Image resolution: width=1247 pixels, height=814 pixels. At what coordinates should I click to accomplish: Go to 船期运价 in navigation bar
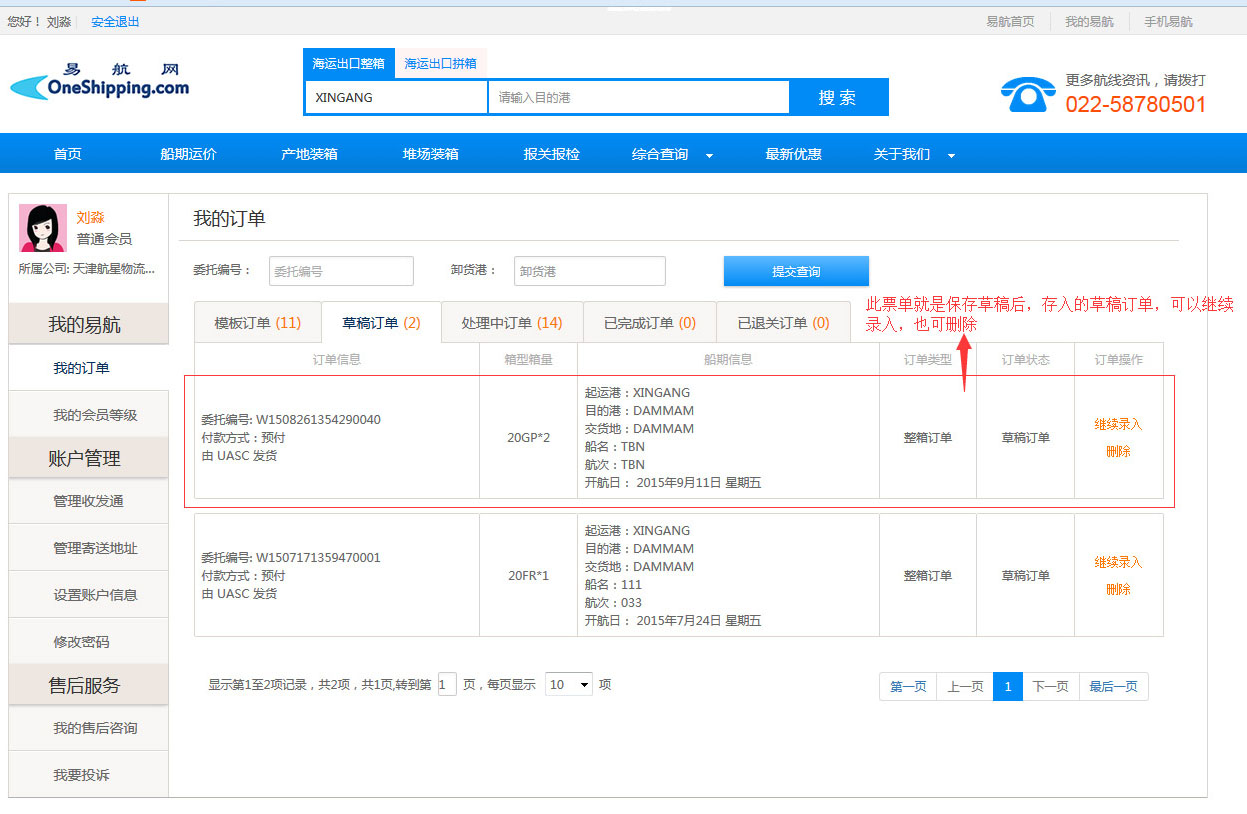coord(188,154)
